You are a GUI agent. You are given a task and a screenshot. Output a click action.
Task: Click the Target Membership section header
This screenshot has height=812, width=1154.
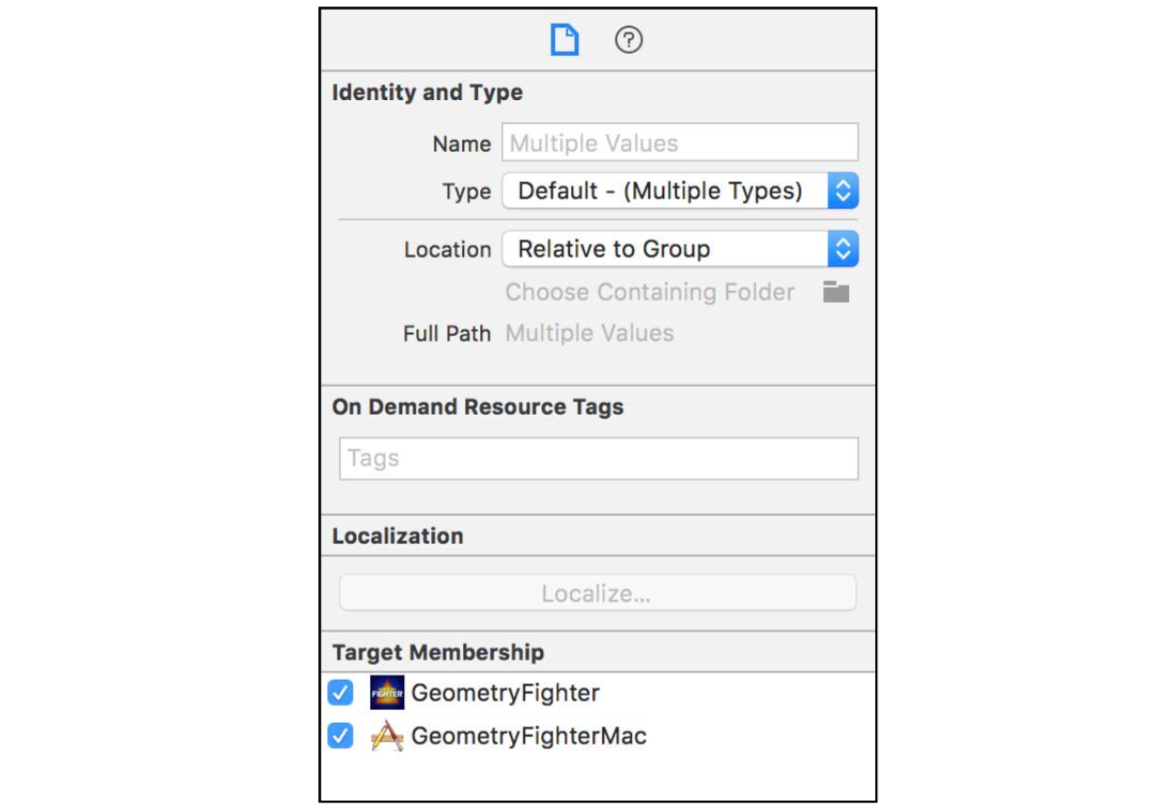(438, 652)
